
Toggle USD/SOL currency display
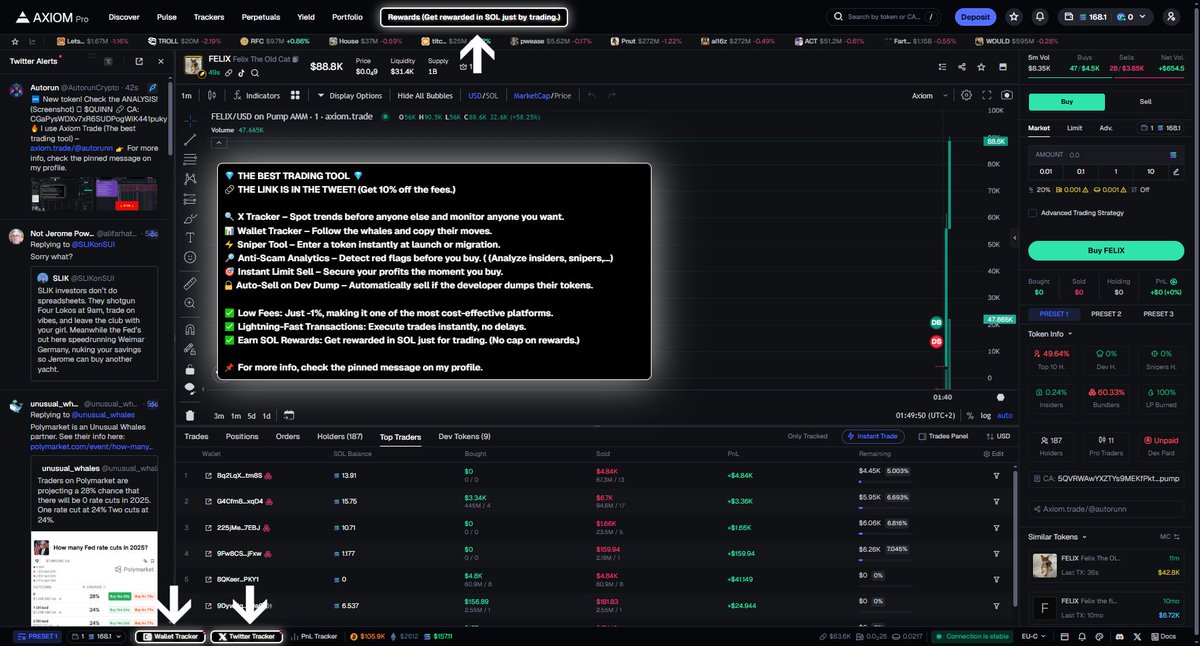coord(483,95)
